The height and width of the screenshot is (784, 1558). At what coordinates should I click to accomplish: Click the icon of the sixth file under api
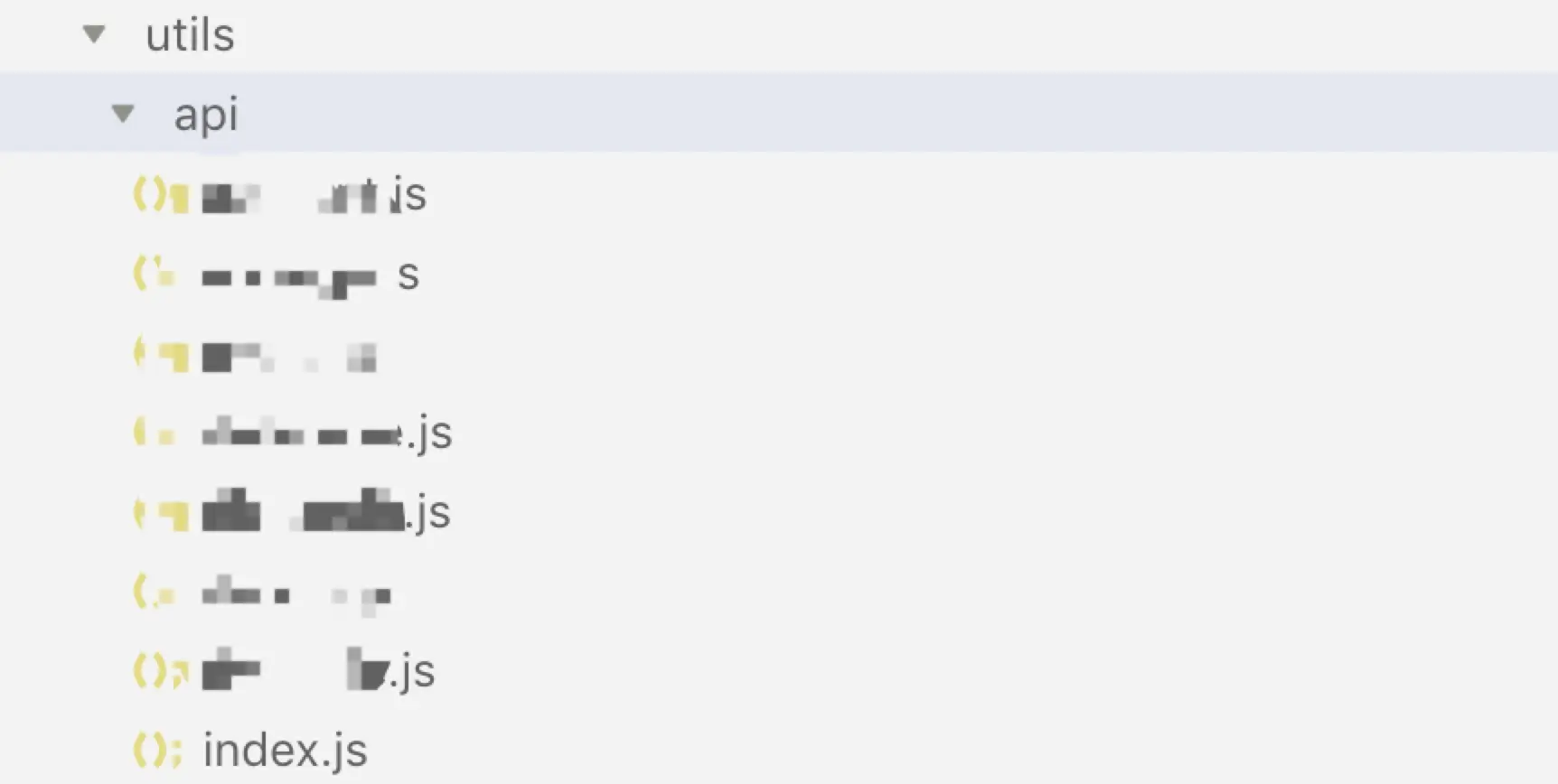pyautogui.click(x=155, y=593)
